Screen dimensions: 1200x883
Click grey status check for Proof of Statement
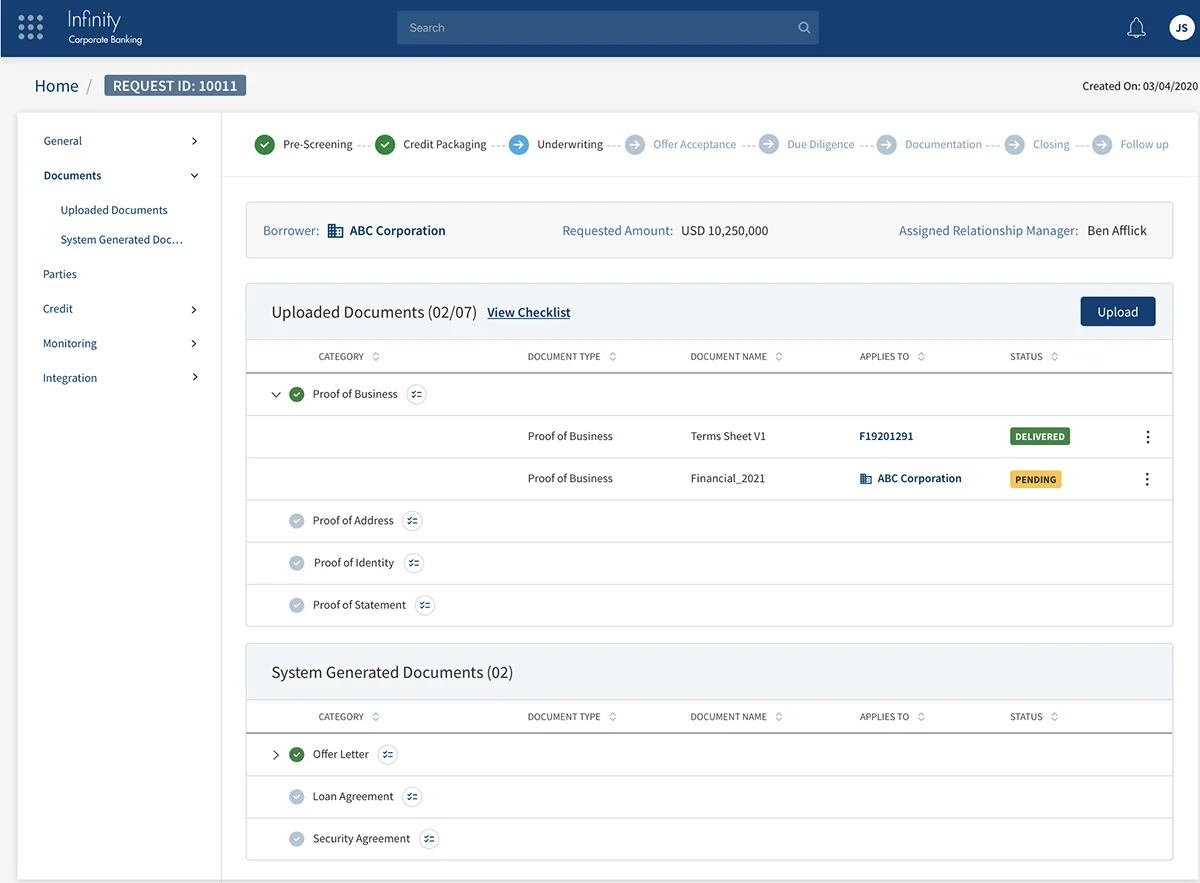pyautogui.click(x=296, y=605)
